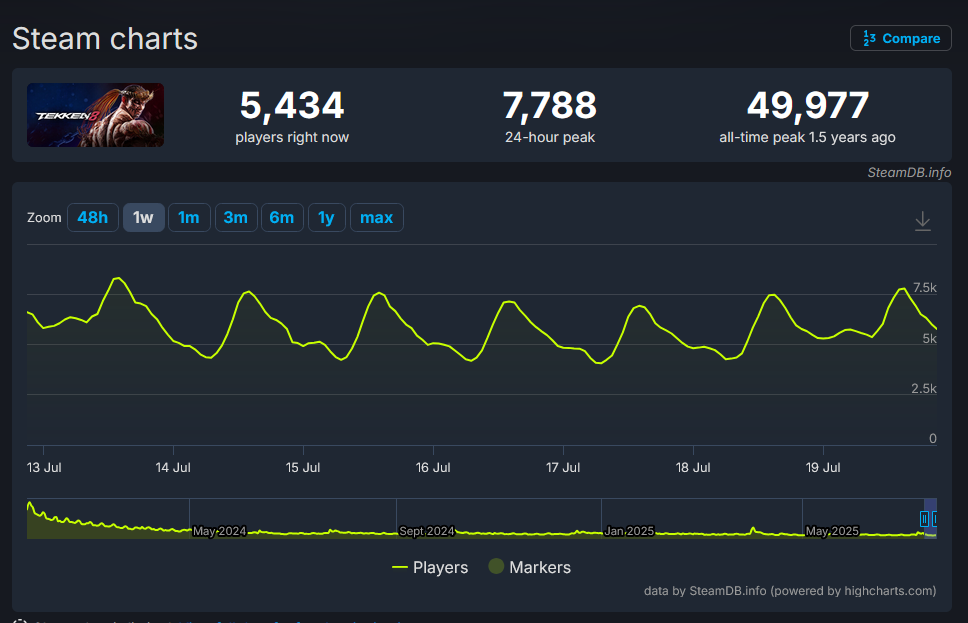Screen dimensions: 968x623
Task: Click the 18 Jul axis label
Action: tap(693, 467)
